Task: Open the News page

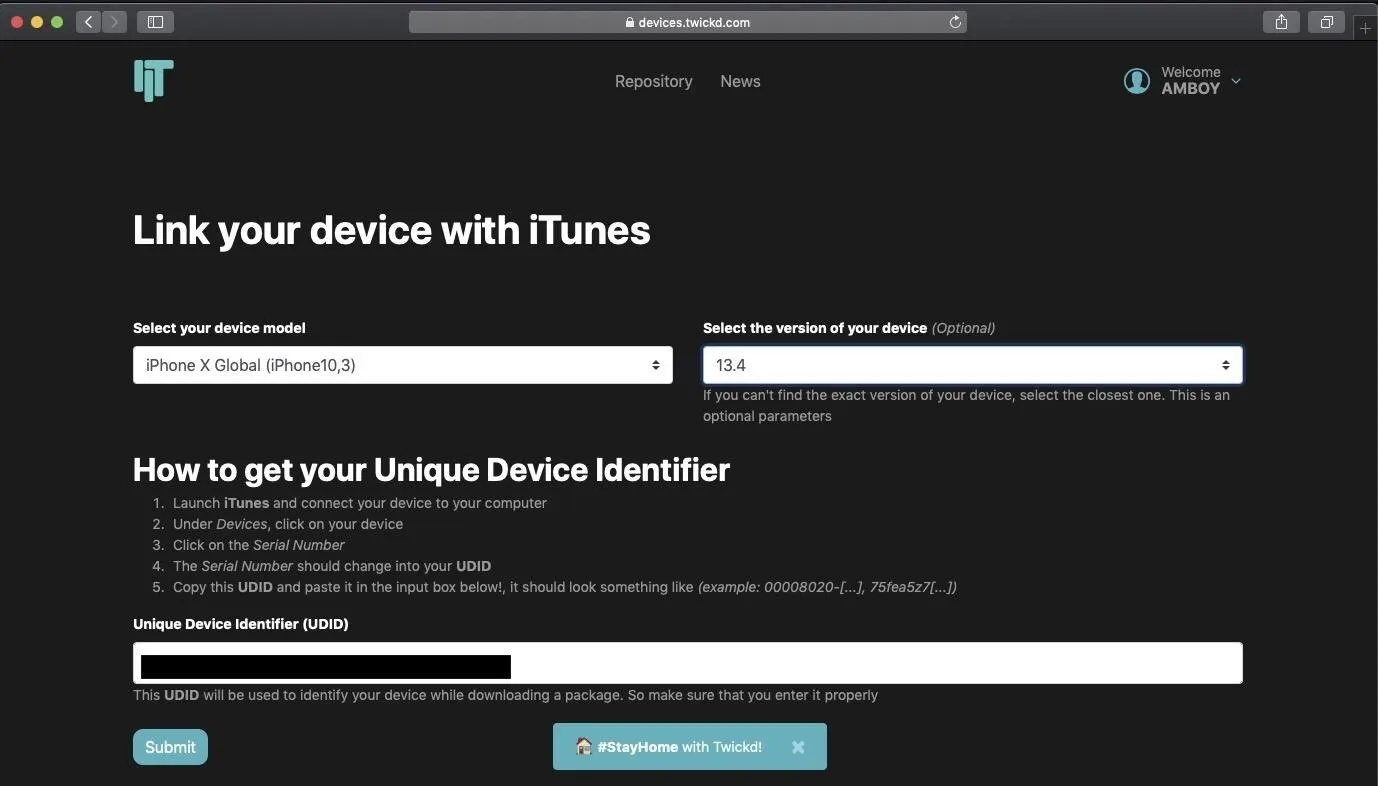Action: pyautogui.click(x=740, y=81)
